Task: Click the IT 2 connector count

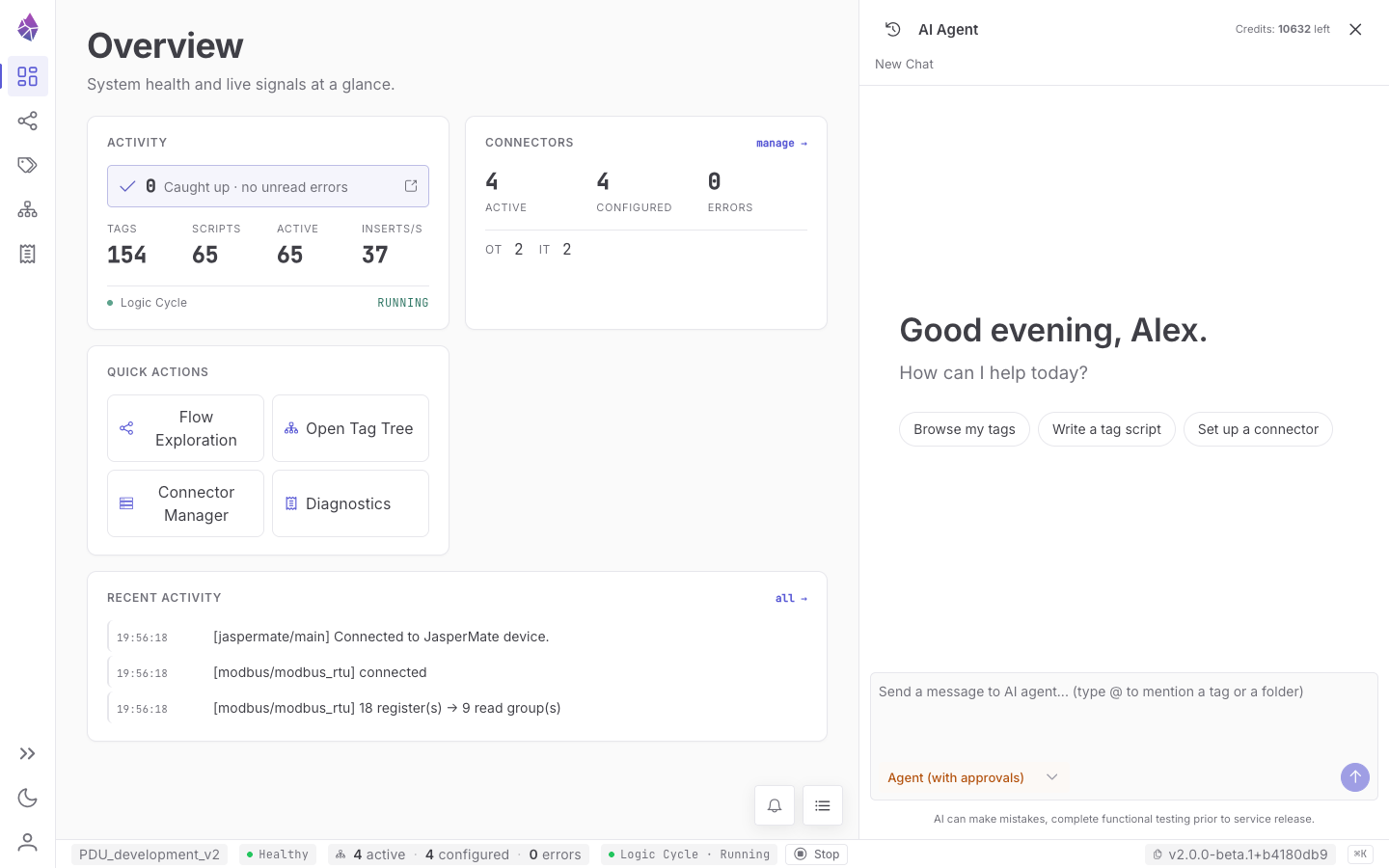Action: [x=556, y=249]
